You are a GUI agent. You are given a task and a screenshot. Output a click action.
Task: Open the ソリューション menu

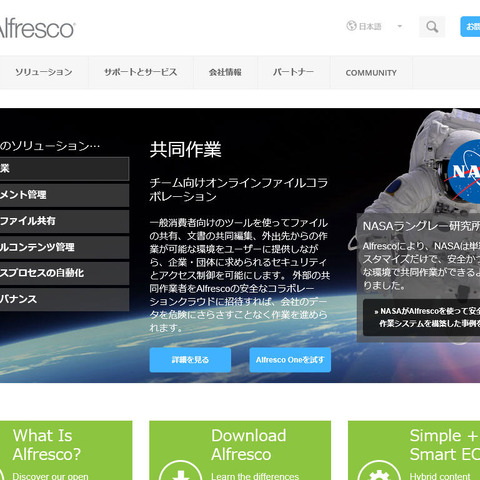click(x=44, y=72)
